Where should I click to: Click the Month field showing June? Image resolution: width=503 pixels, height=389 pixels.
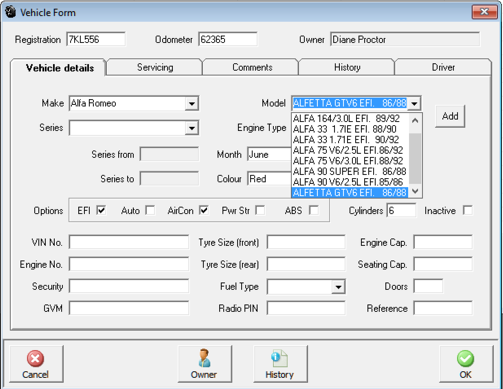(x=269, y=154)
